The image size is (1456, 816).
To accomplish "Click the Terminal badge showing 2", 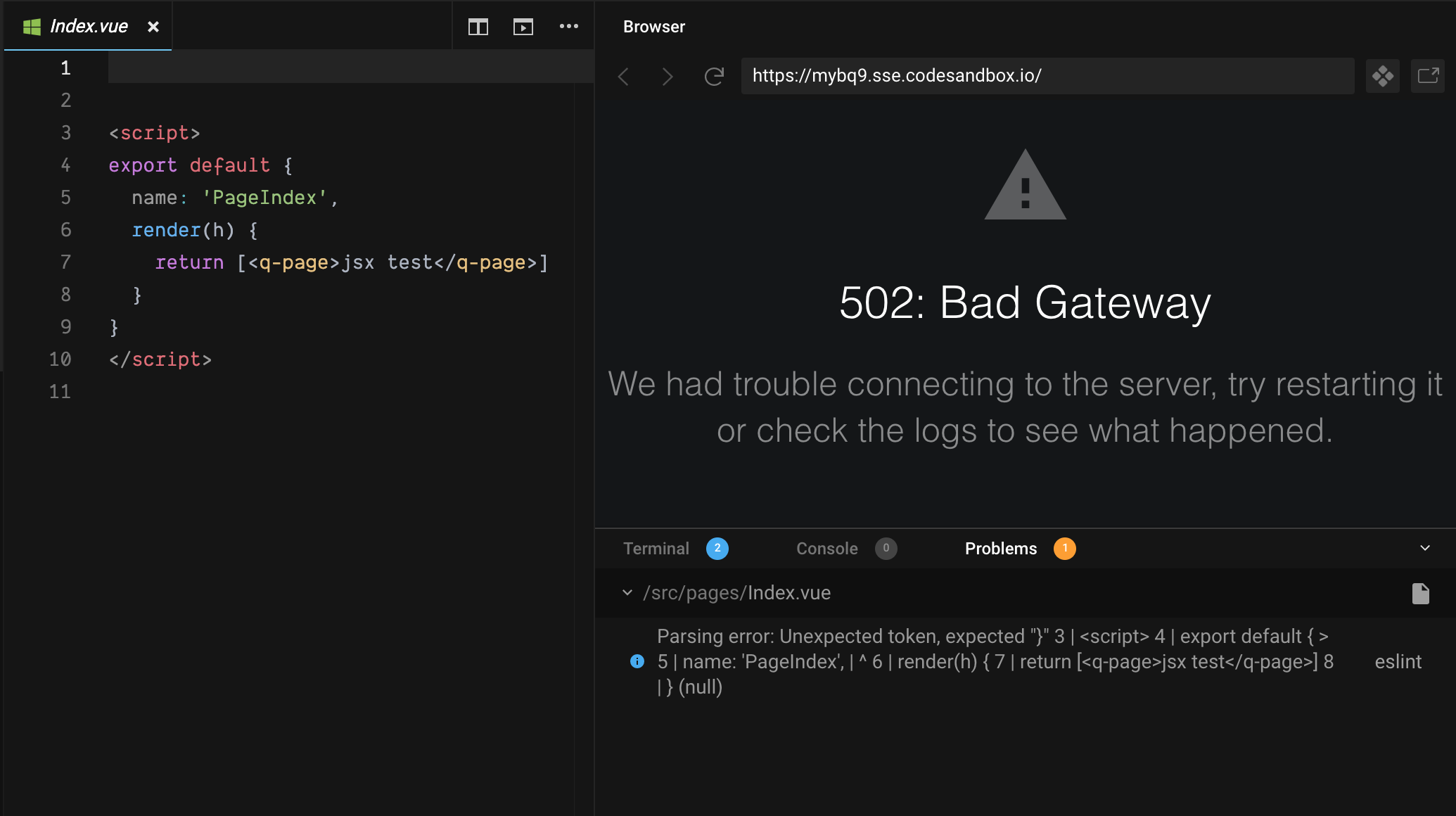I will (x=717, y=548).
